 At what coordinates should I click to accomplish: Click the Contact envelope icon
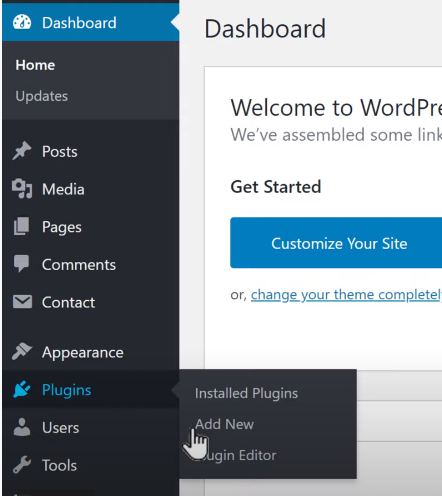[x=22, y=302]
